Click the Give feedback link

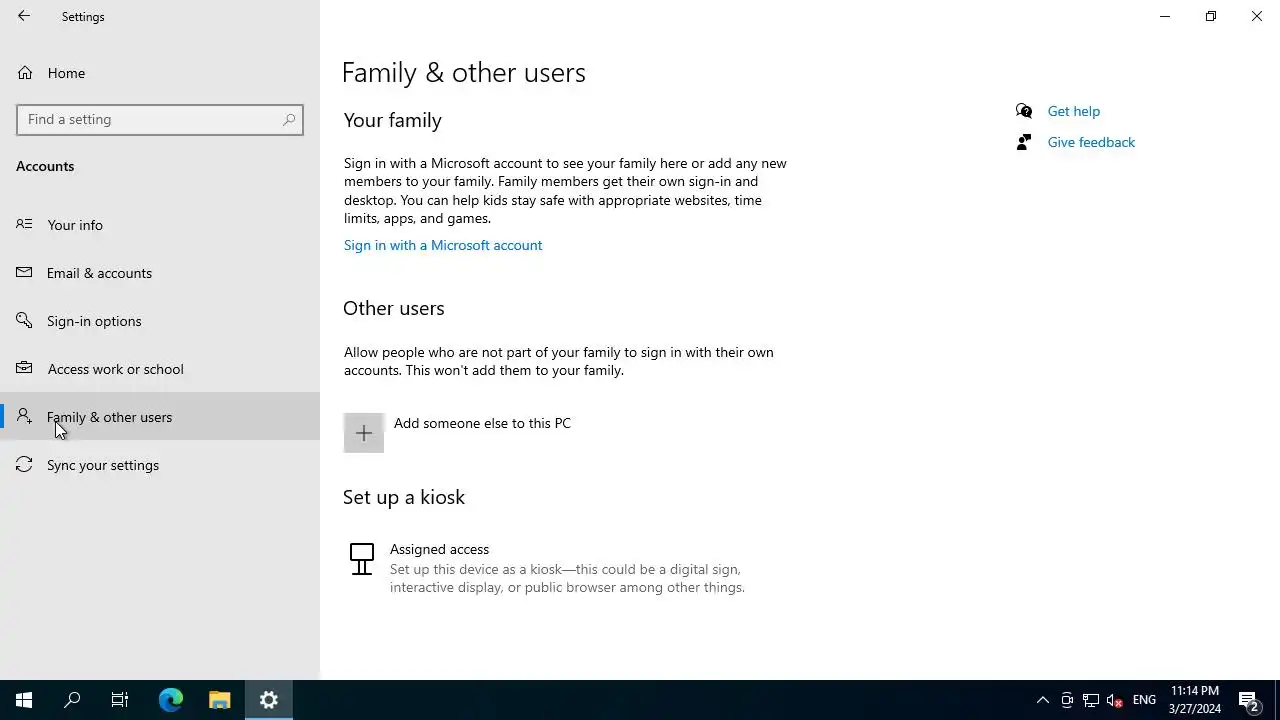(x=1091, y=142)
